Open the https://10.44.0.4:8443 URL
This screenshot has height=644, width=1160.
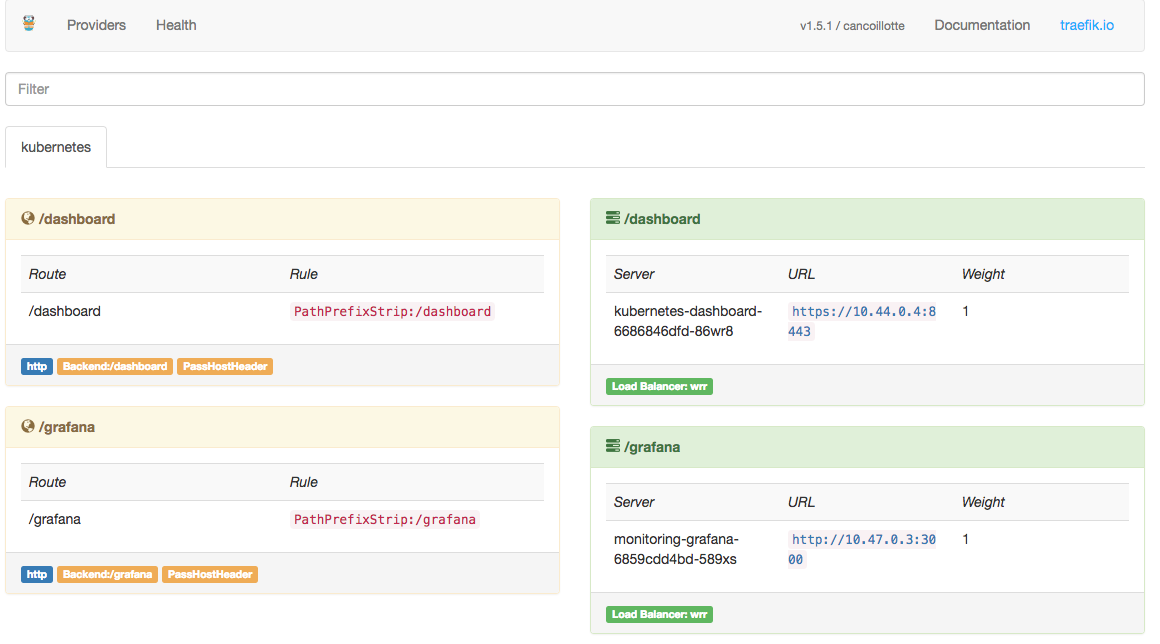coord(863,321)
